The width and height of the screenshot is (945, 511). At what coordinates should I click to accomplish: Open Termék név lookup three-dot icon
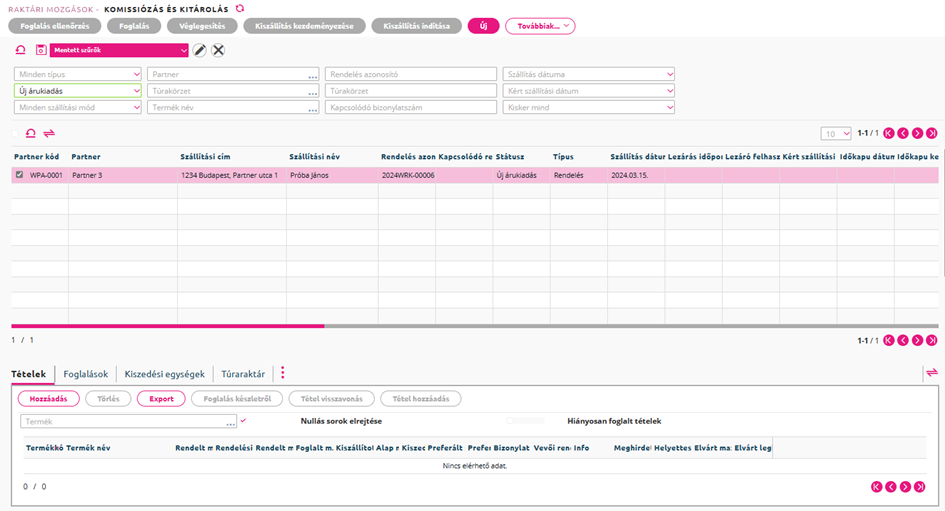[313, 109]
